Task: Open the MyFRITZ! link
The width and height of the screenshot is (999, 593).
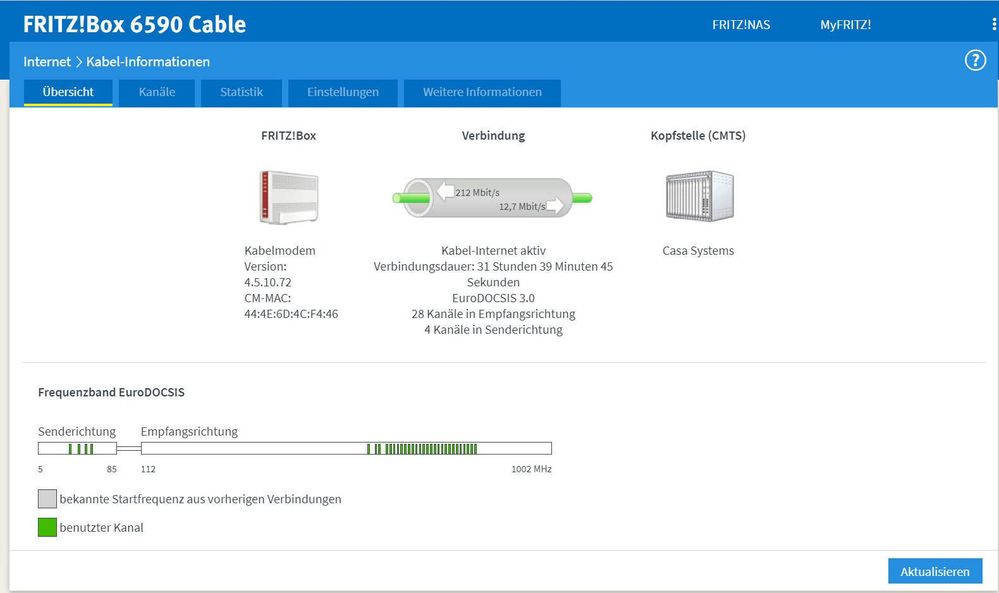Action: point(845,24)
